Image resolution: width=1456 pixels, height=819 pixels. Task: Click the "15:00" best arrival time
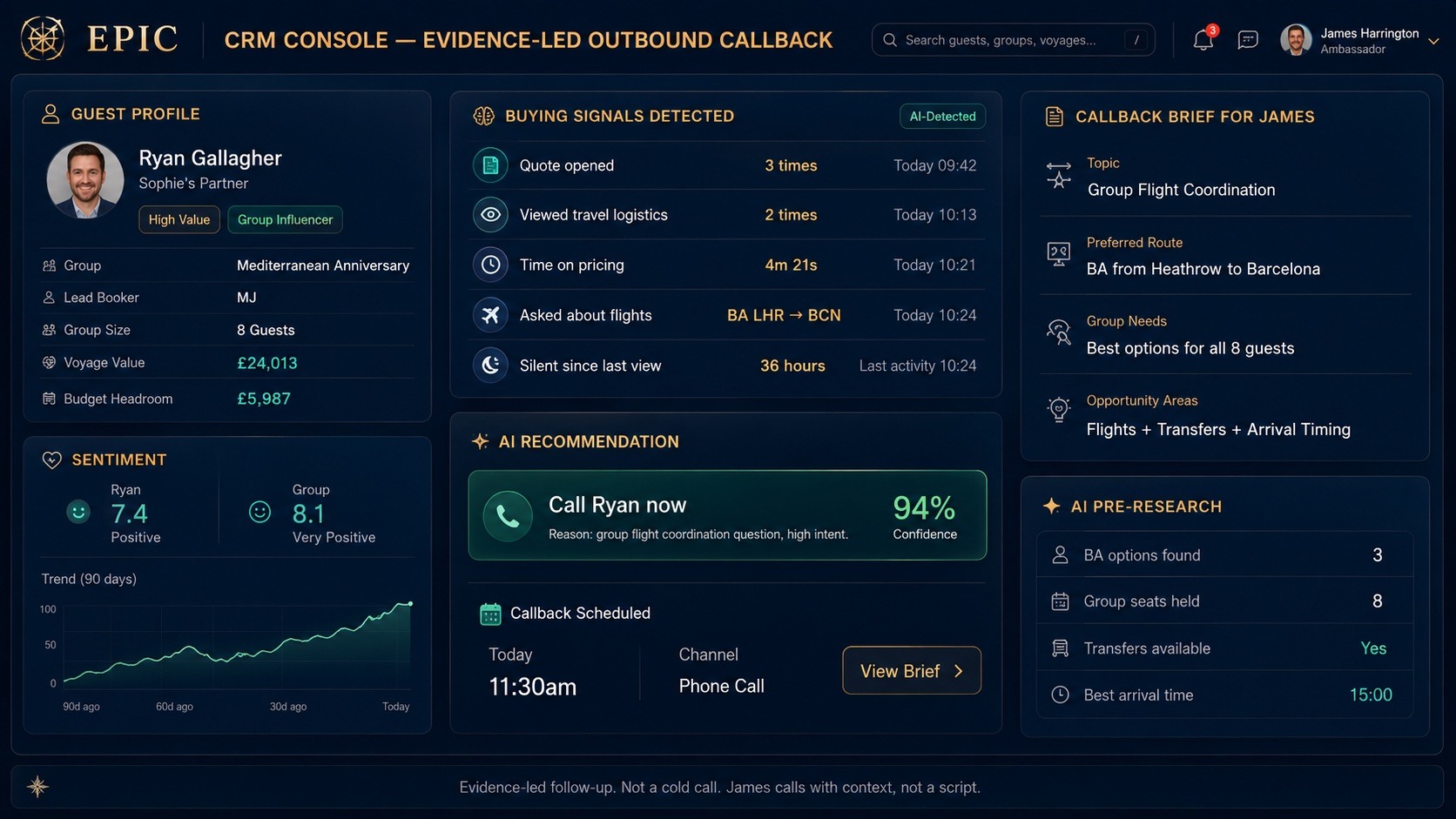pyautogui.click(x=1371, y=695)
